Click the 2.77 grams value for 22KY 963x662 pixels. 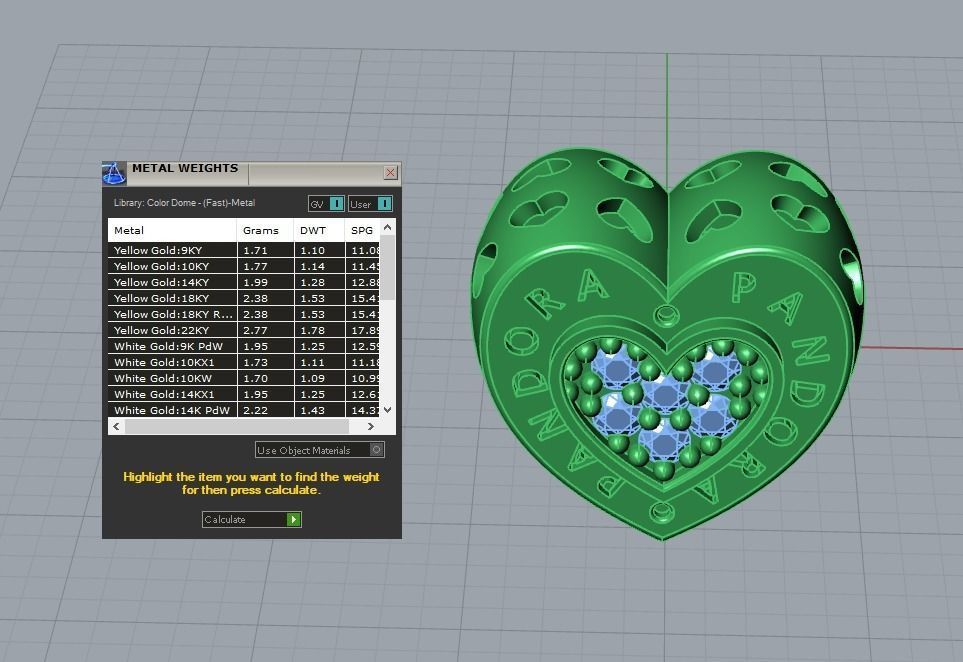coord(255,330)
